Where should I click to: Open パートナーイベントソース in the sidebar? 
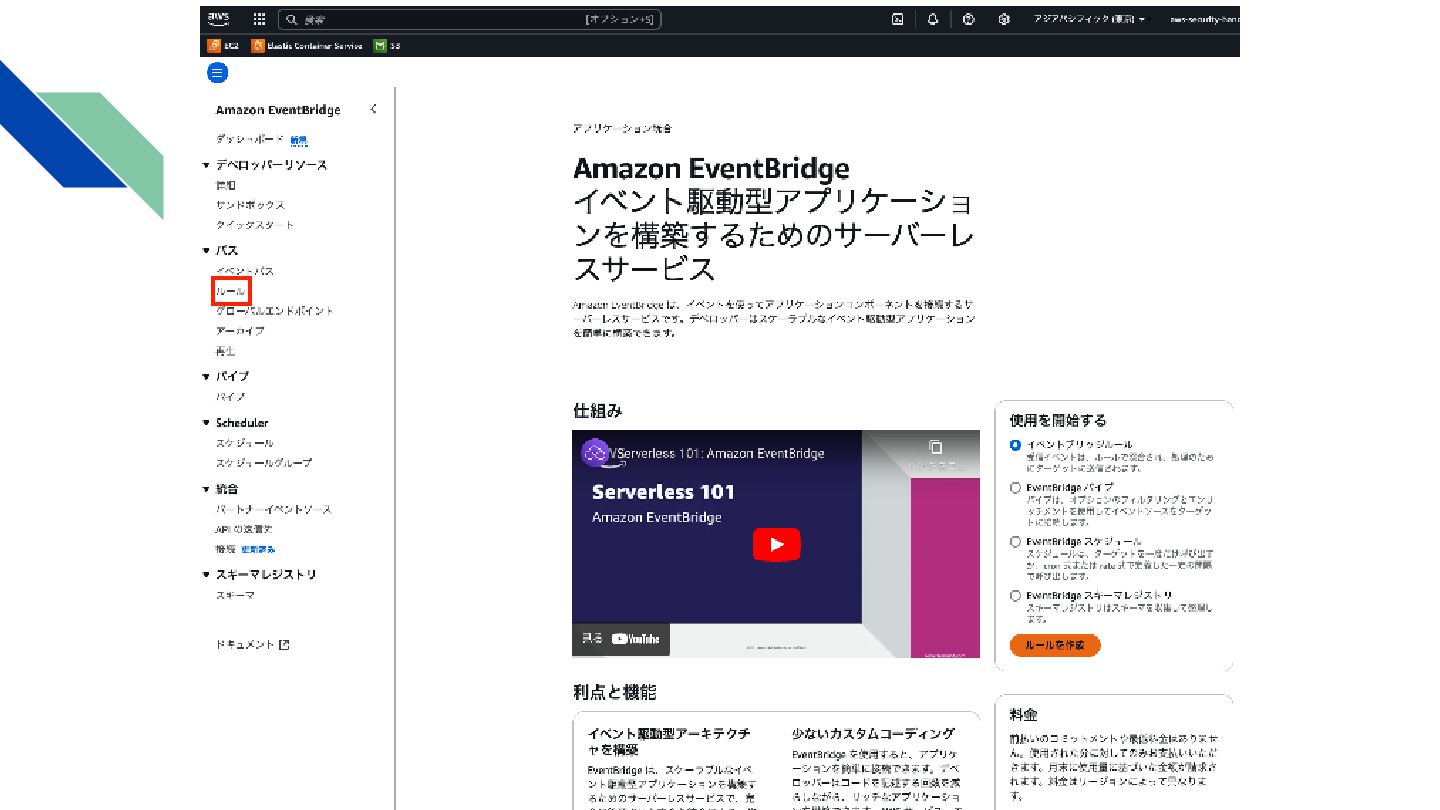point(274,509)
